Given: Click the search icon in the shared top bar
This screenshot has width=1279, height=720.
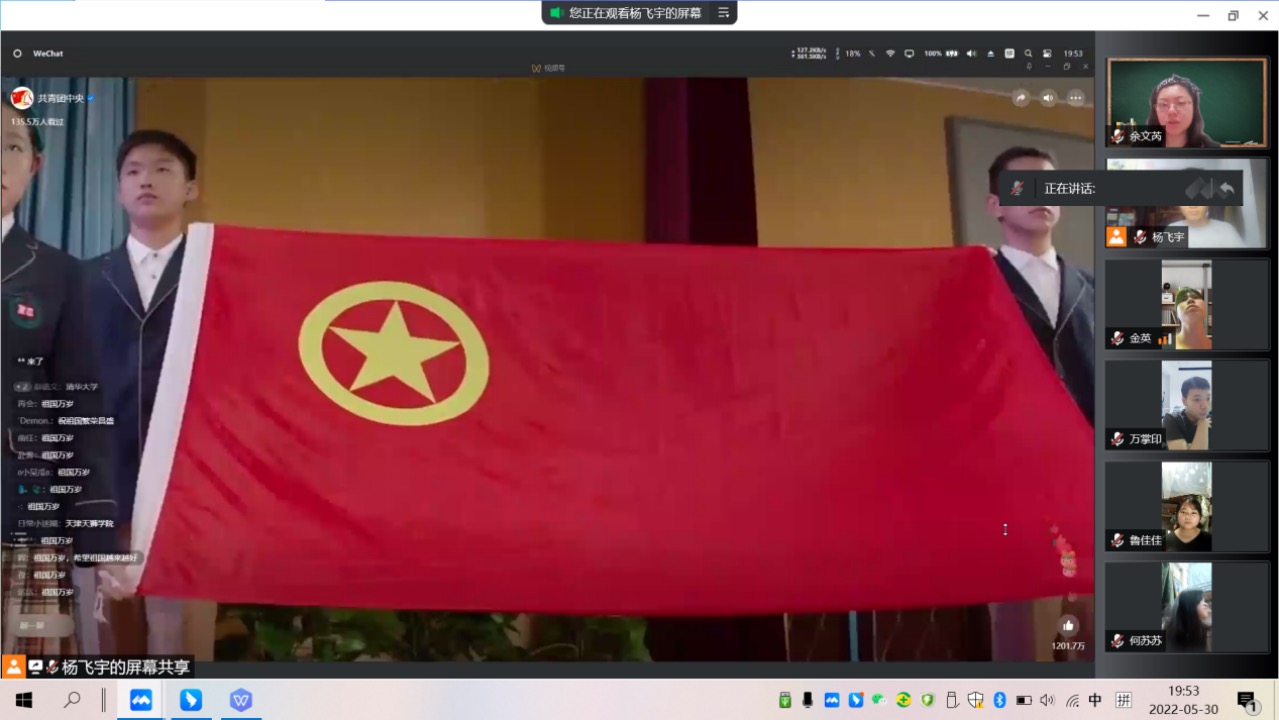Looking at the screenshot, I should click(x=1028, y=54).
